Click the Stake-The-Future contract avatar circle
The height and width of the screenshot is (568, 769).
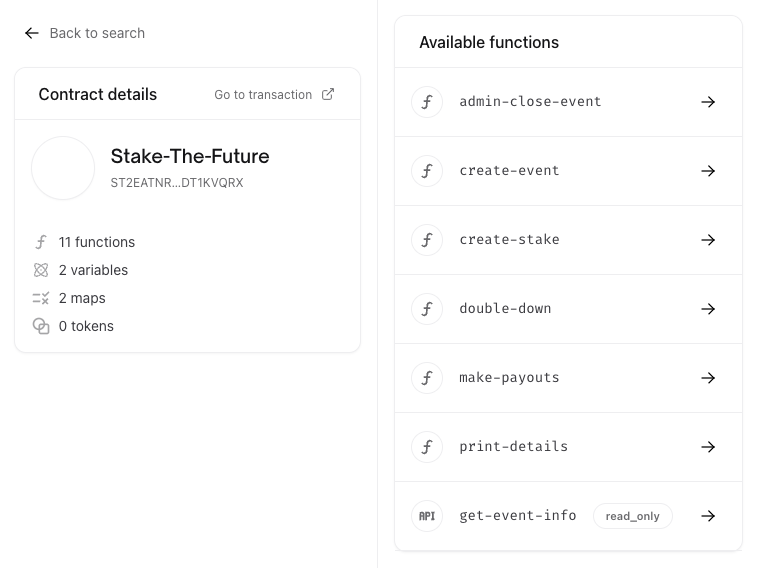[x=63, y=168]
